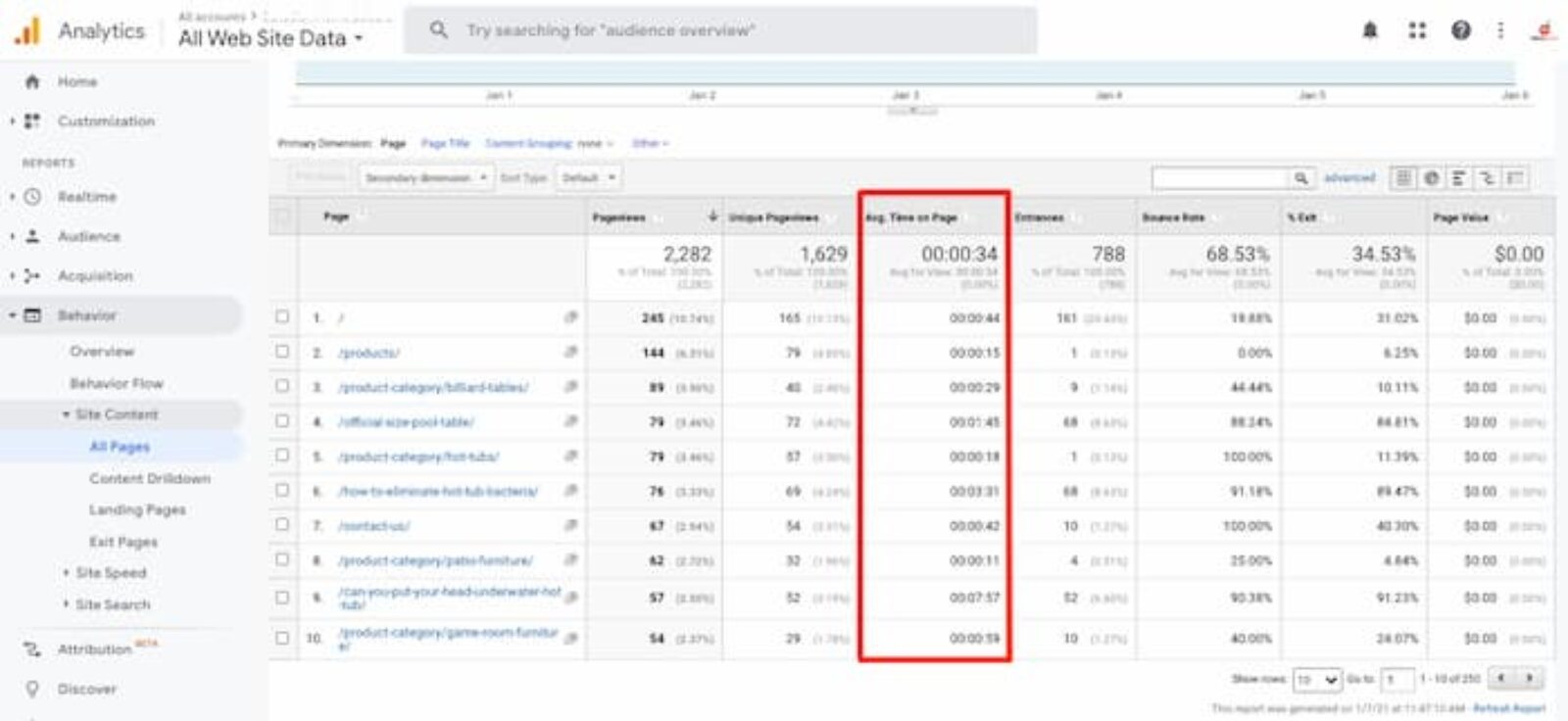Open Exit Pages report
Screen dimensions: 1568x721
pyautogui.click(x=123, y=542)
